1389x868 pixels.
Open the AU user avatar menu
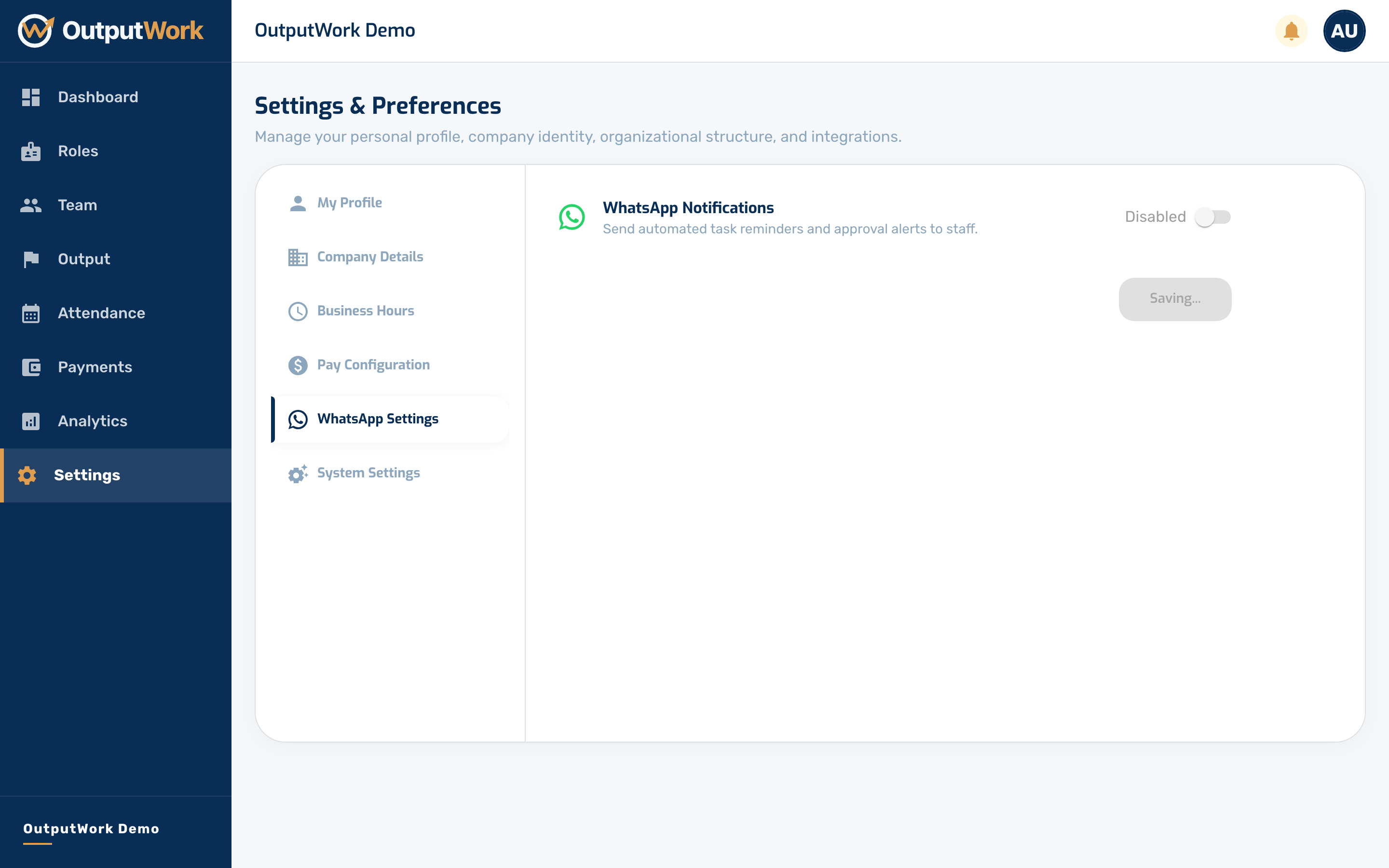coord(1344,30)
